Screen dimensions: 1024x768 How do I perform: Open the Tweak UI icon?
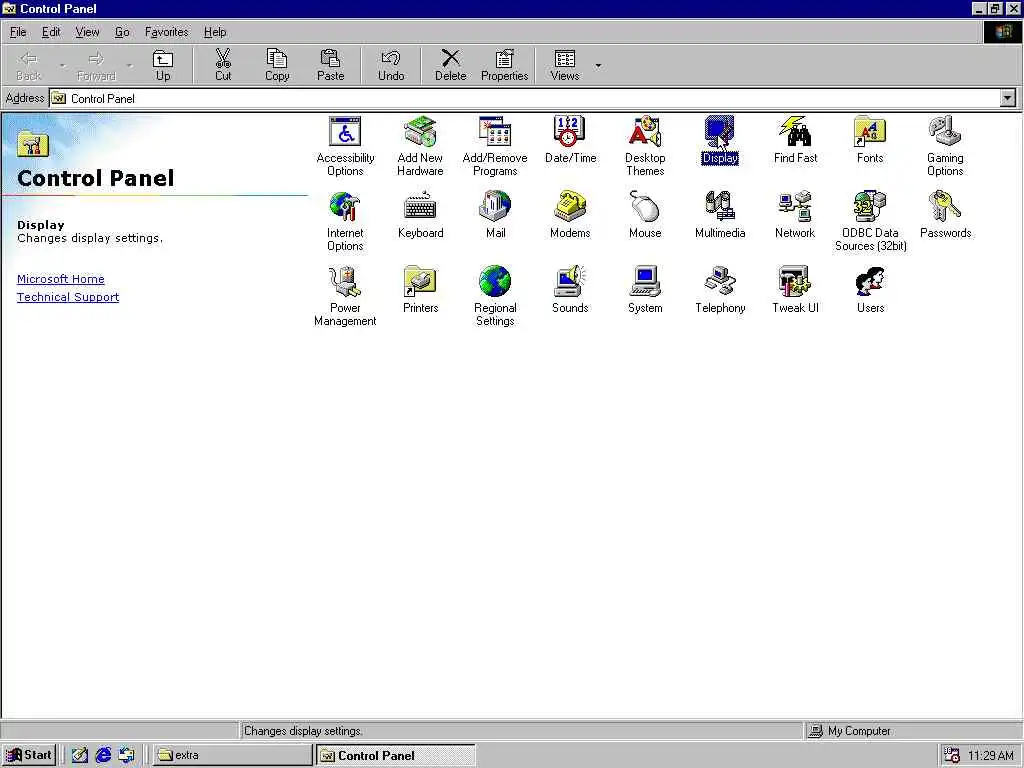coord(795,290)
